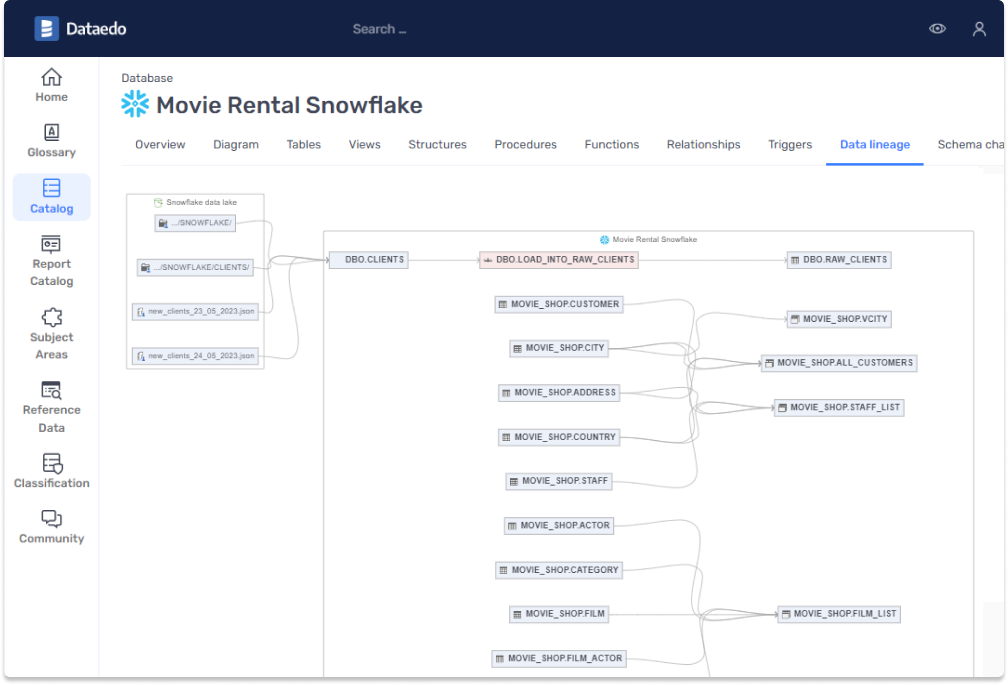Click the Dataedo logo icon
Image resolution: width=1008 pixels, height=685 pixels.
46,29
